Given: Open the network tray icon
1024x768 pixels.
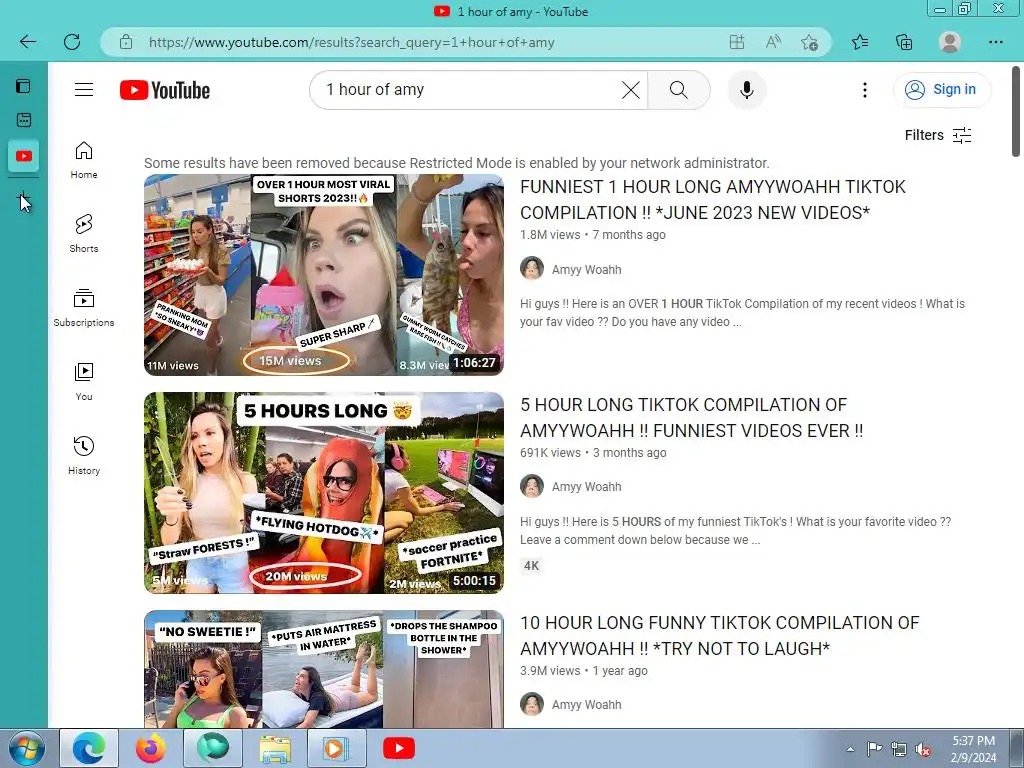Looking at the screenshot, I should pyautogui.click(x=899, y=749).
